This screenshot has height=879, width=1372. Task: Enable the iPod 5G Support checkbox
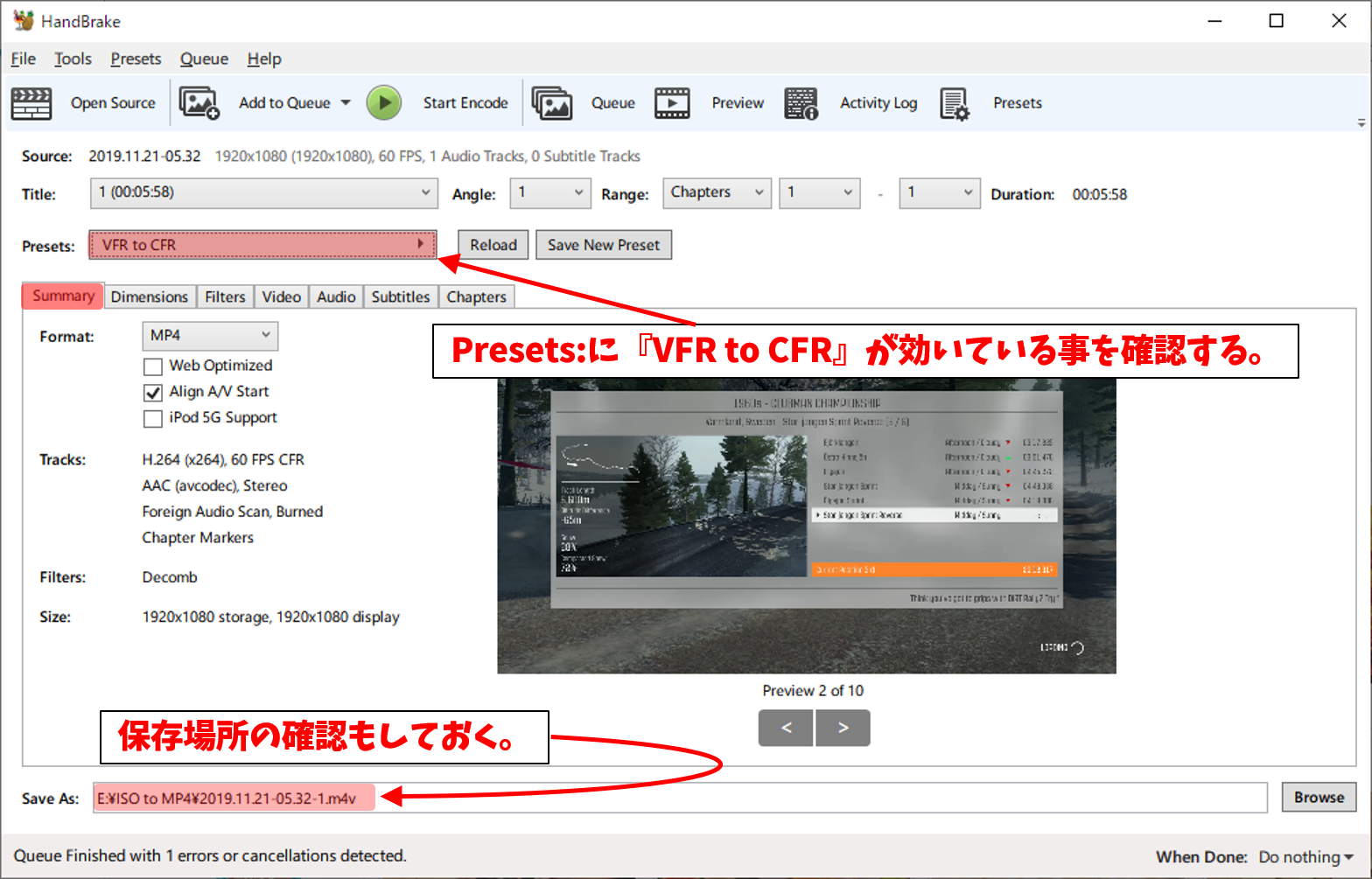pos(153,419)
